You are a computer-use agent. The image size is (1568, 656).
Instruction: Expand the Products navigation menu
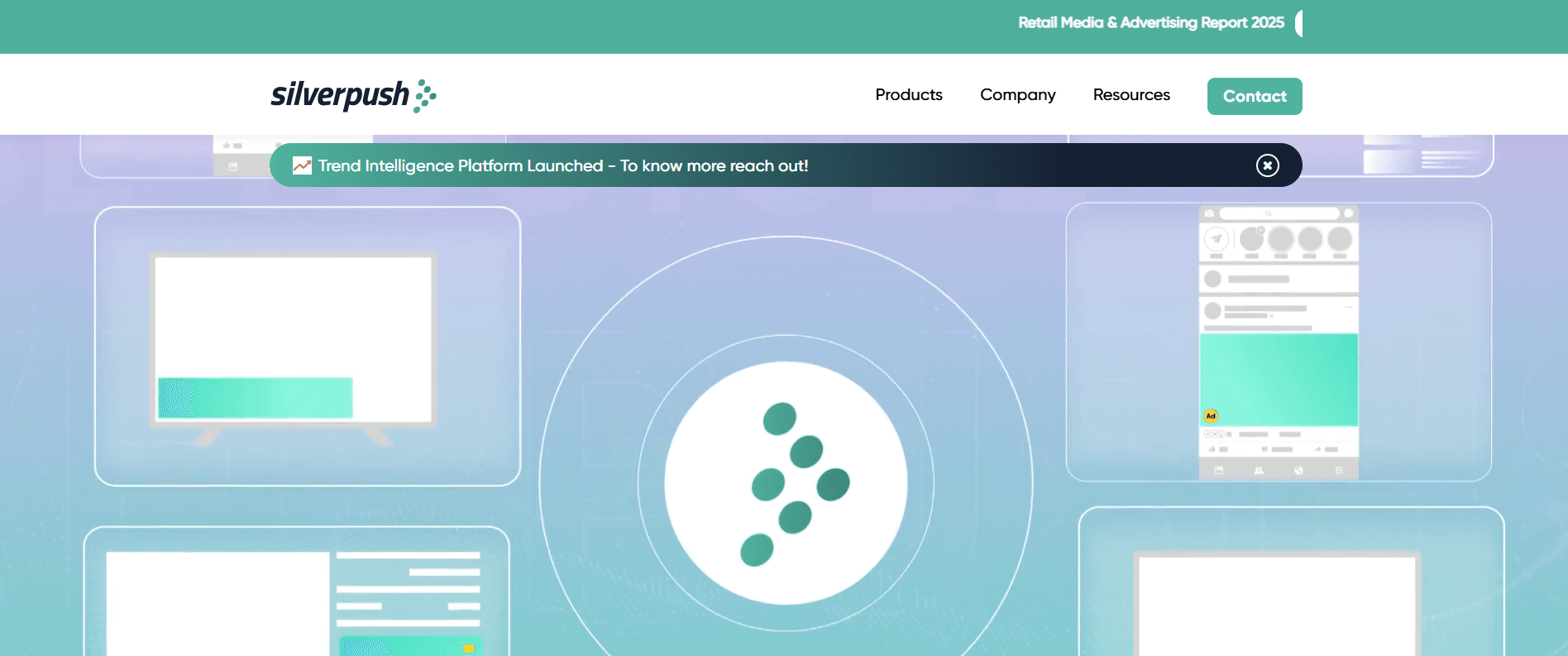click(x=908, y=95)
